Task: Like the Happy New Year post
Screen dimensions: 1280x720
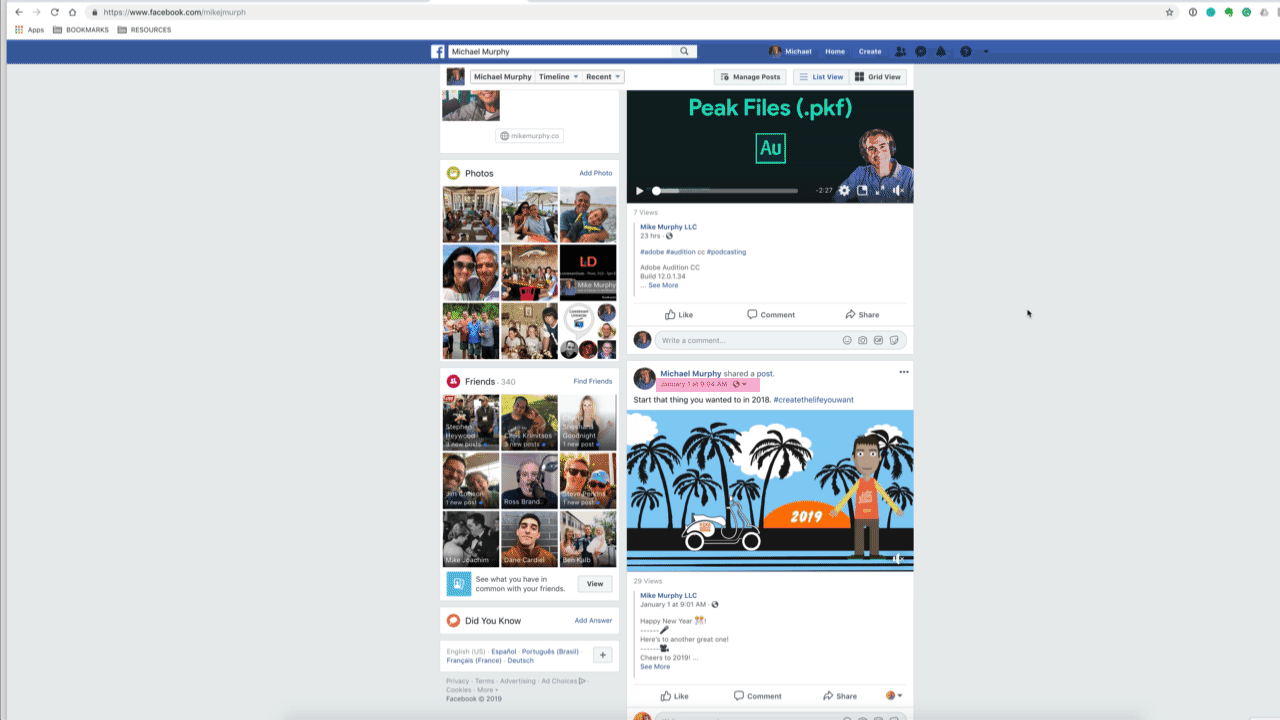Action: tap(675, 696)
